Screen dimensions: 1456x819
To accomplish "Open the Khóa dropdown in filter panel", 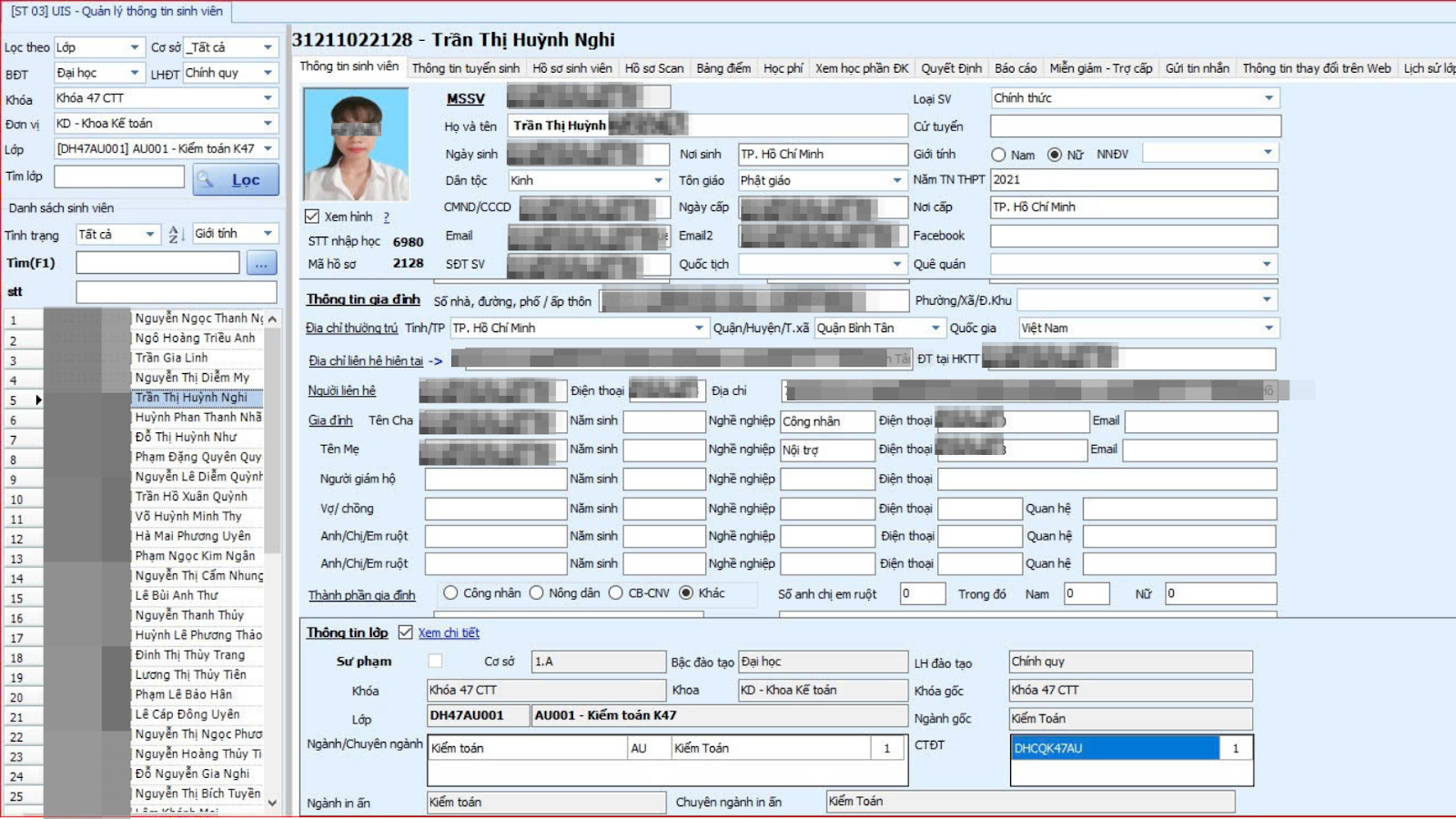I will (x=268, y=98).
